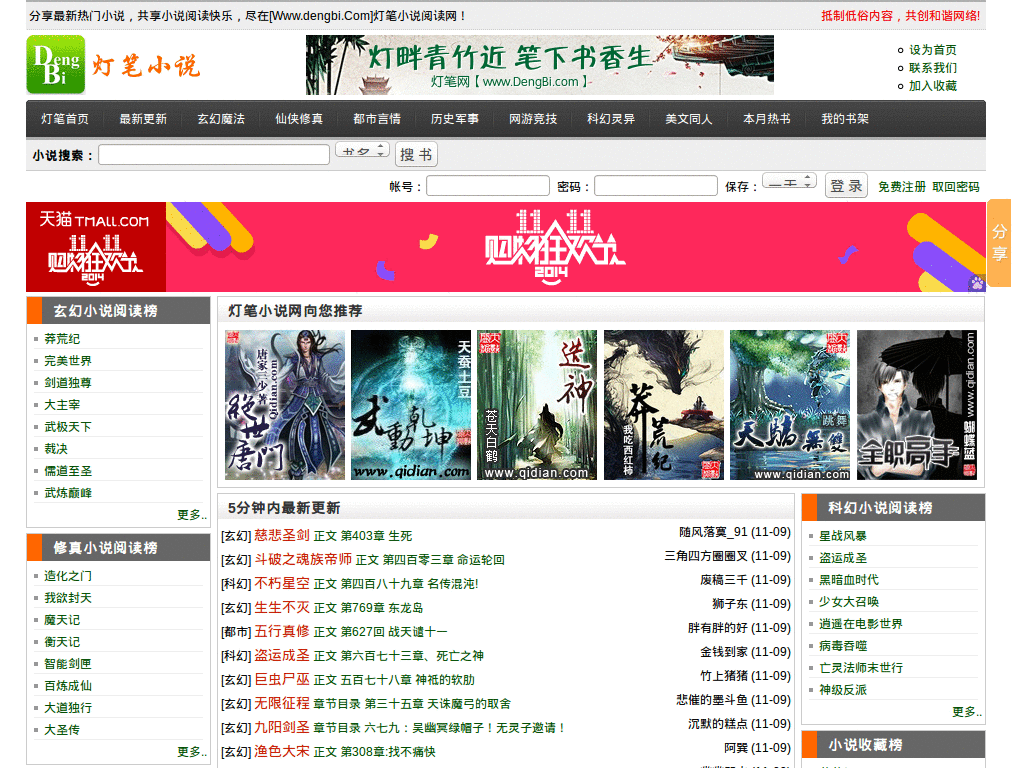Screen dimensions: 1024x768
Task: Open the 武动乾坤 book cover
Action: point(411,405)
